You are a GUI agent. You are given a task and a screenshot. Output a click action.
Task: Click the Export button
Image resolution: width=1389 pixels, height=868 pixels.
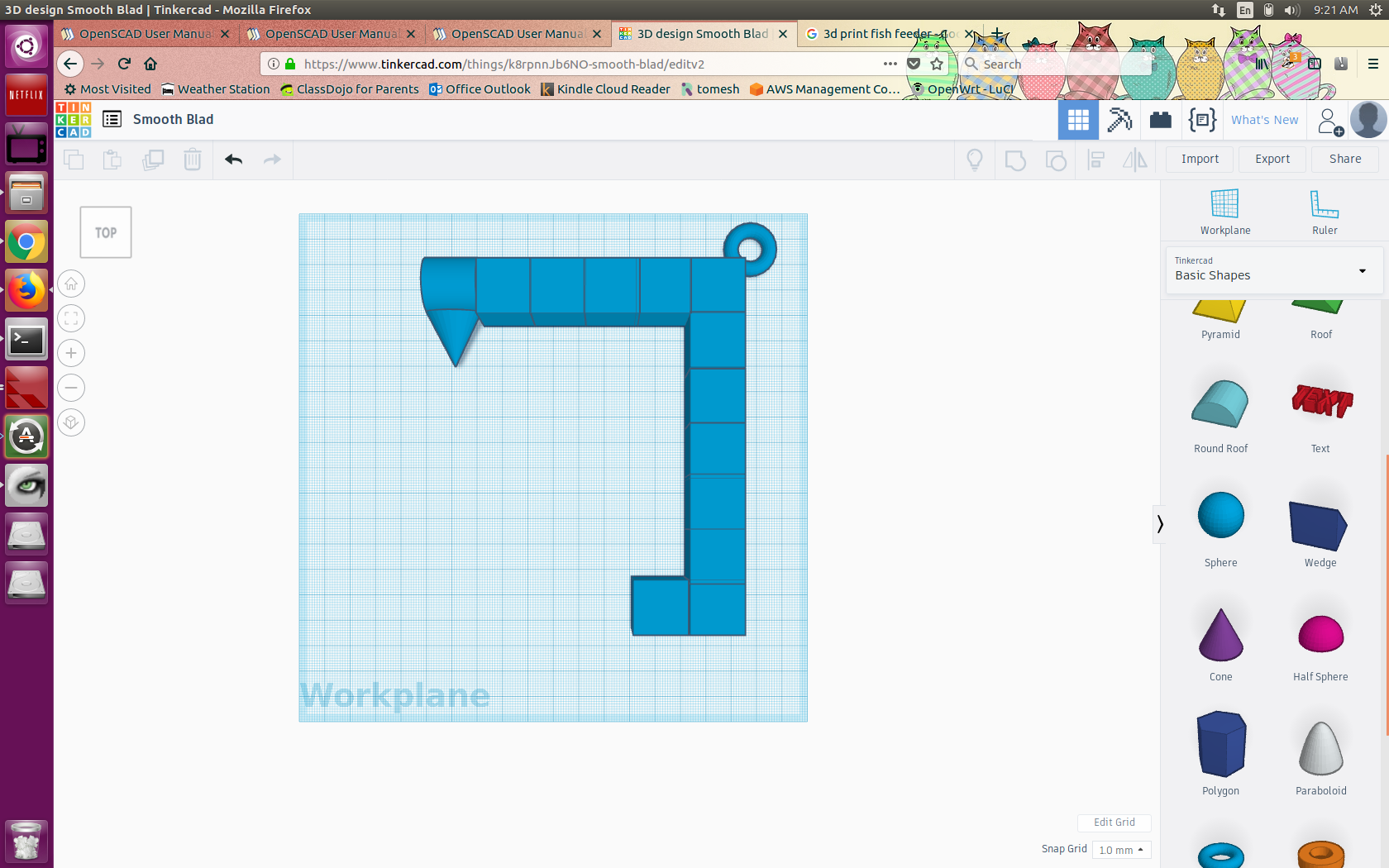pyautogui.click(x=1272, y=160)
